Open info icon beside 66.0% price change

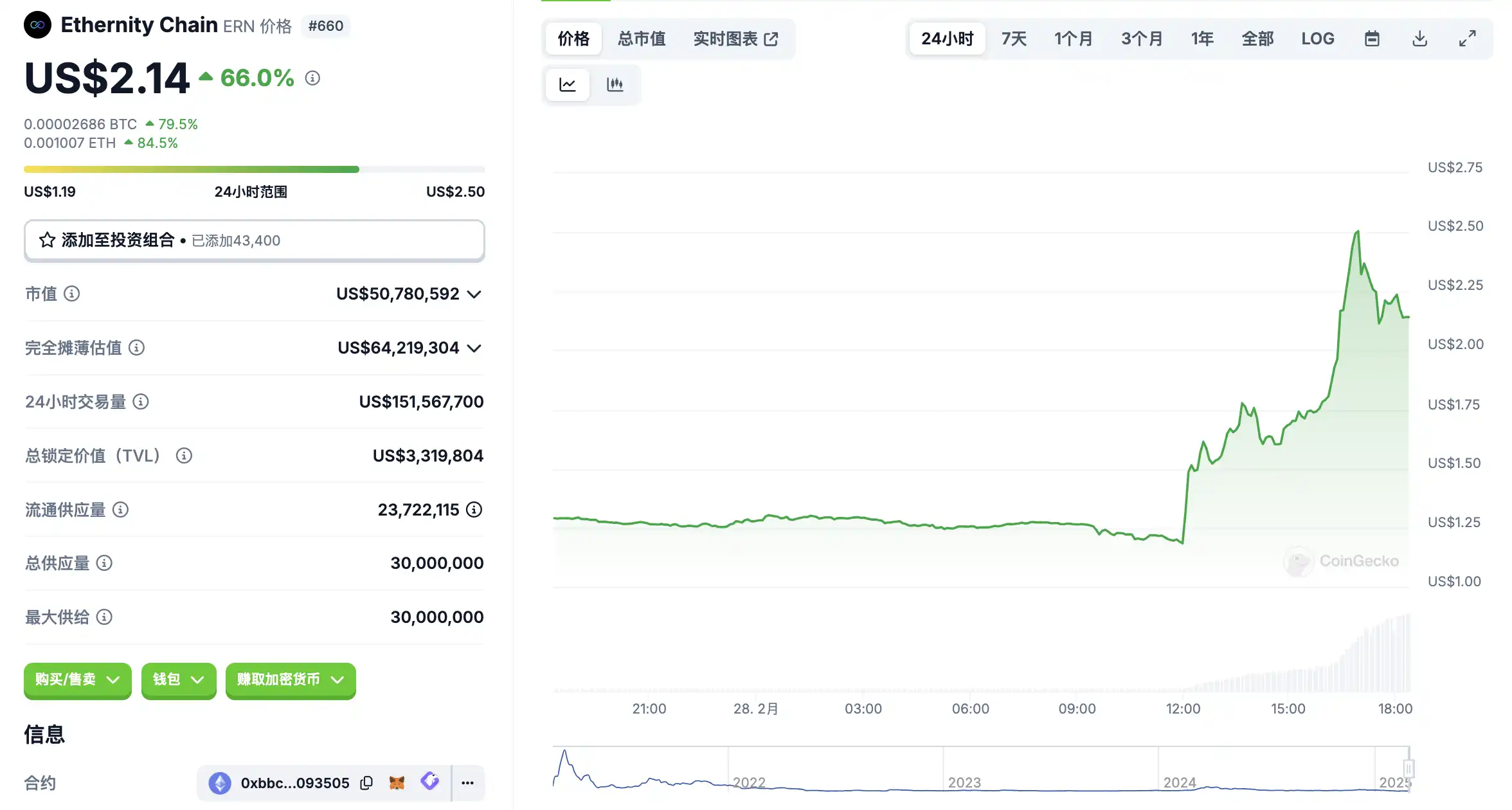pyautogui.click(x=312, y=78)
